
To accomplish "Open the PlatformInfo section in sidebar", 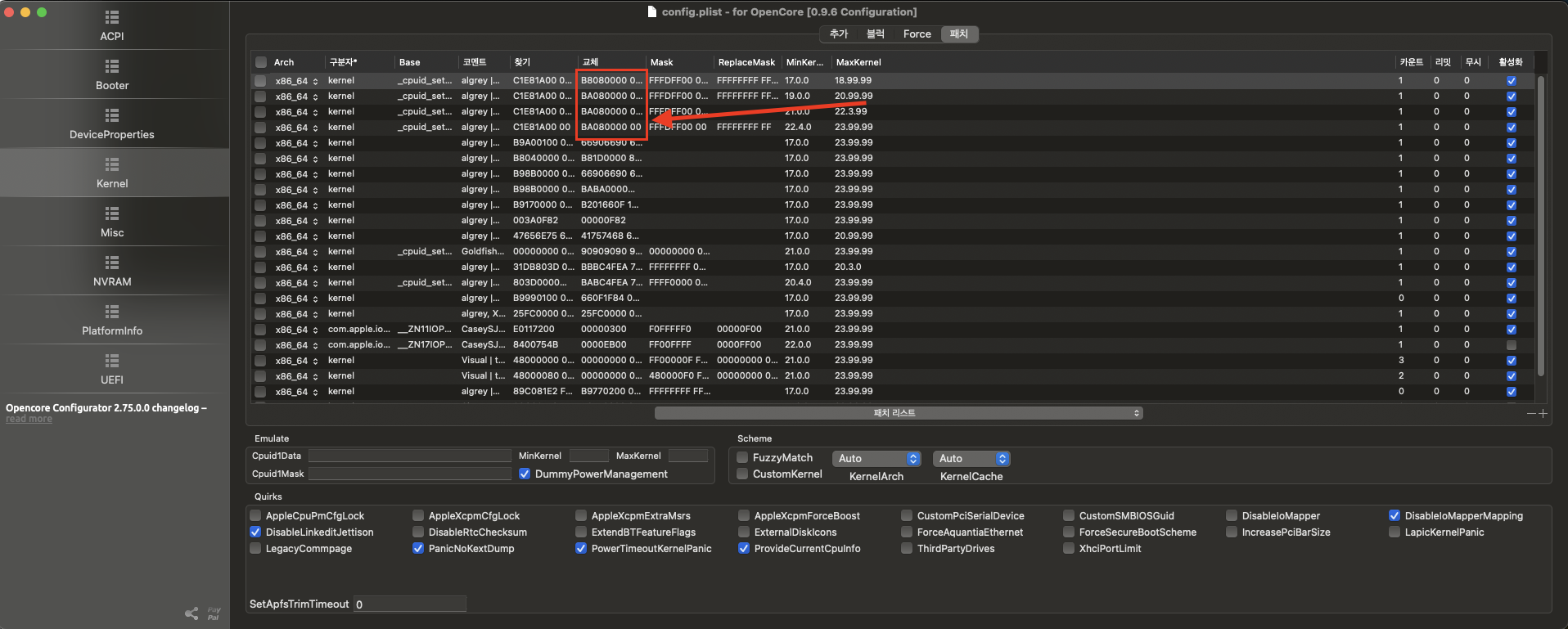I will coord(112,320).
